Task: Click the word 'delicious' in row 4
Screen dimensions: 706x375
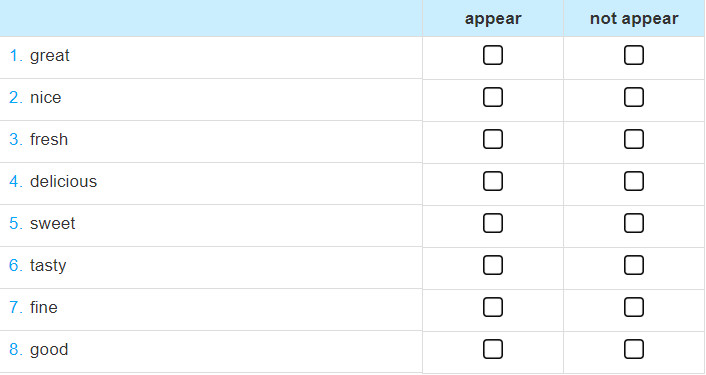Action: tap(63, 181)
